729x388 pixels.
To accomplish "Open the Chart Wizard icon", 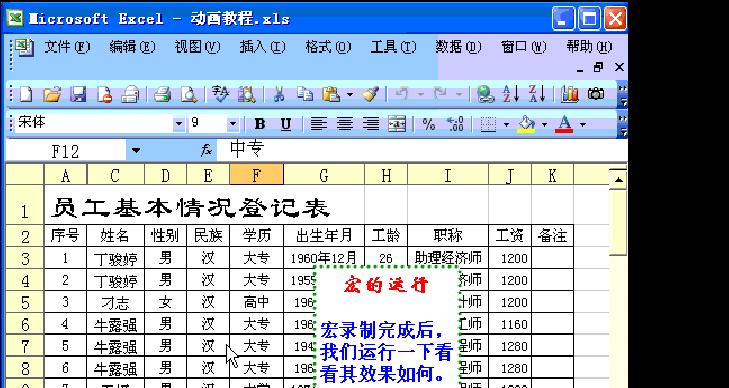I will 570,95.
